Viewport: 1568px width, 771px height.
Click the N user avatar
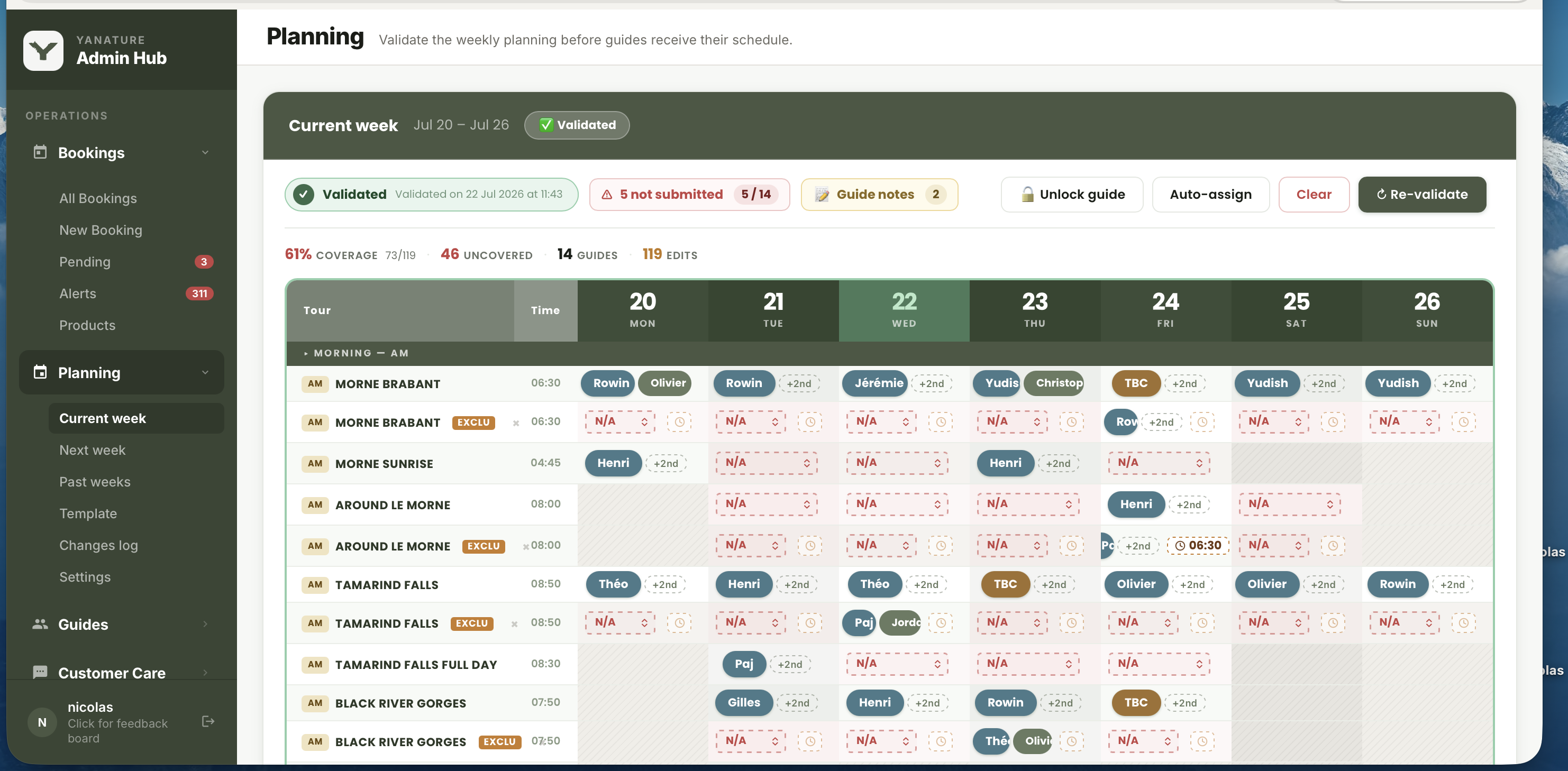click(x=42, y=722)
